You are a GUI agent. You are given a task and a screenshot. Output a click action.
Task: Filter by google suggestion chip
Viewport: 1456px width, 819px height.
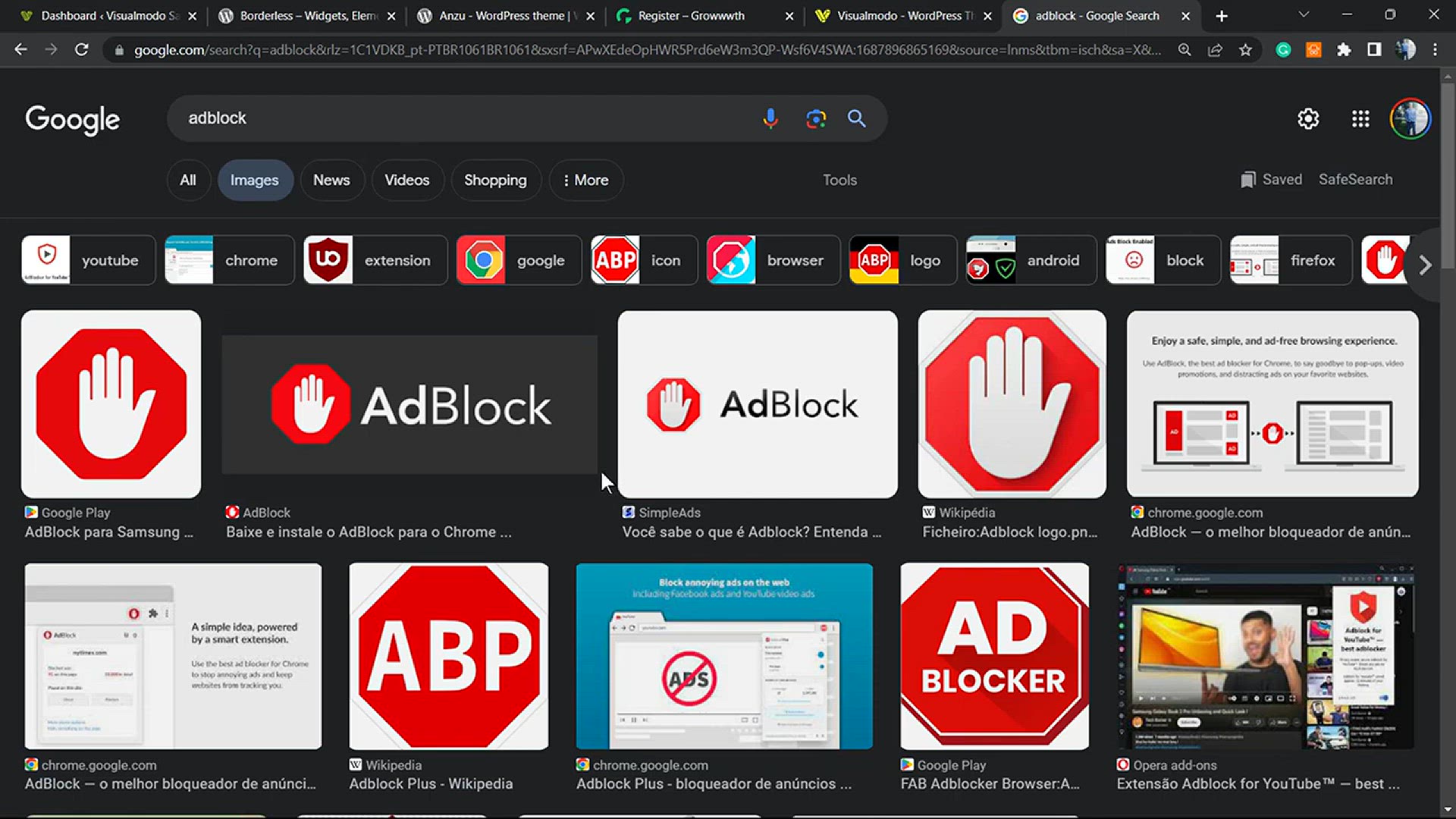pyautogui.click(x=519, y=260)
